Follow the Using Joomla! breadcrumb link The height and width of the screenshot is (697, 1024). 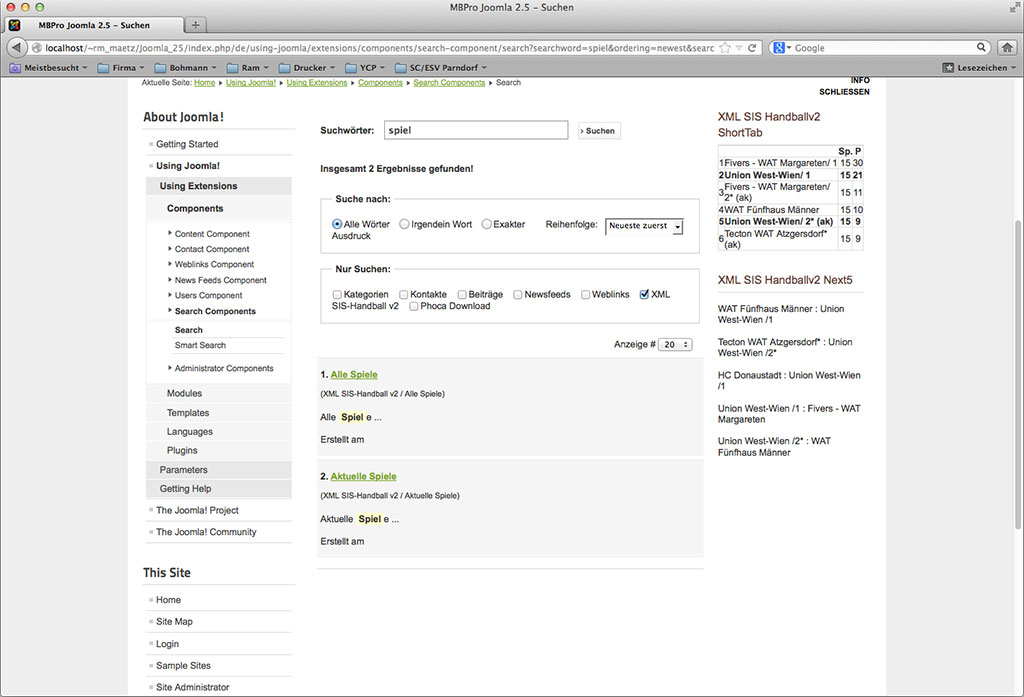click(x=251, y=83)
